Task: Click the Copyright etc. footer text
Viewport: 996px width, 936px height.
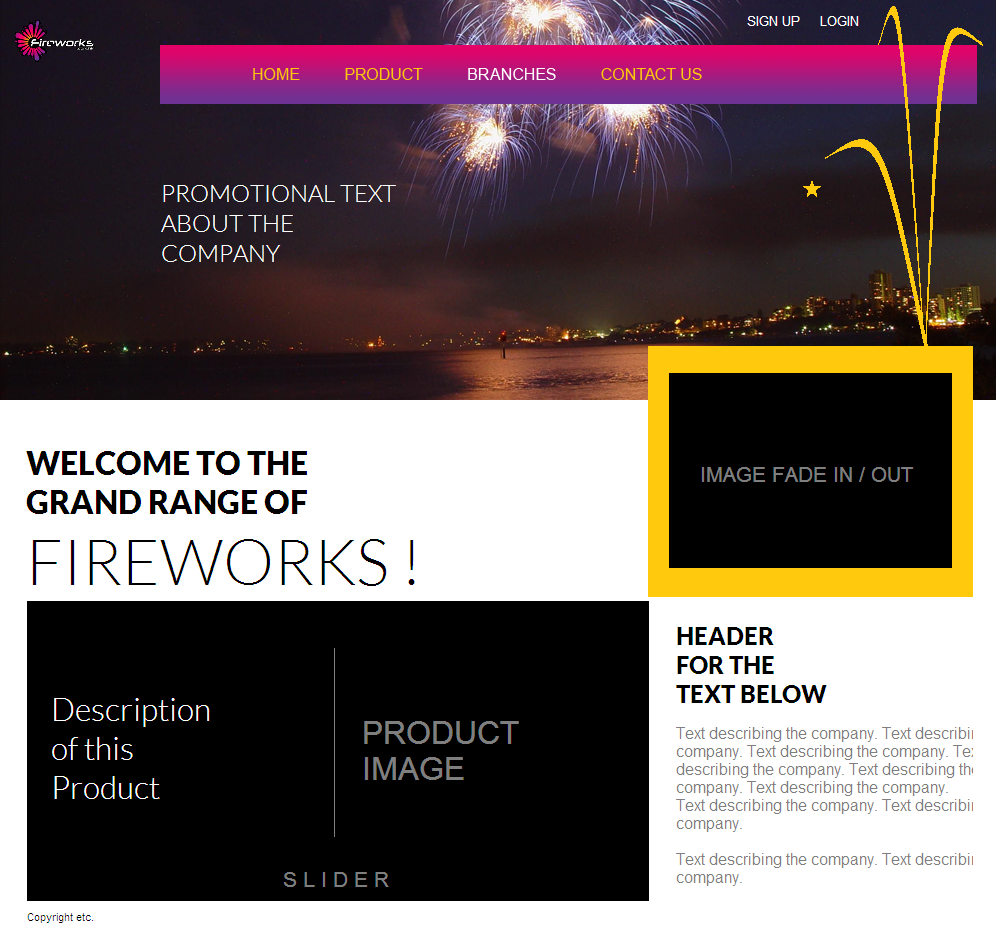Action: point(59,917)
